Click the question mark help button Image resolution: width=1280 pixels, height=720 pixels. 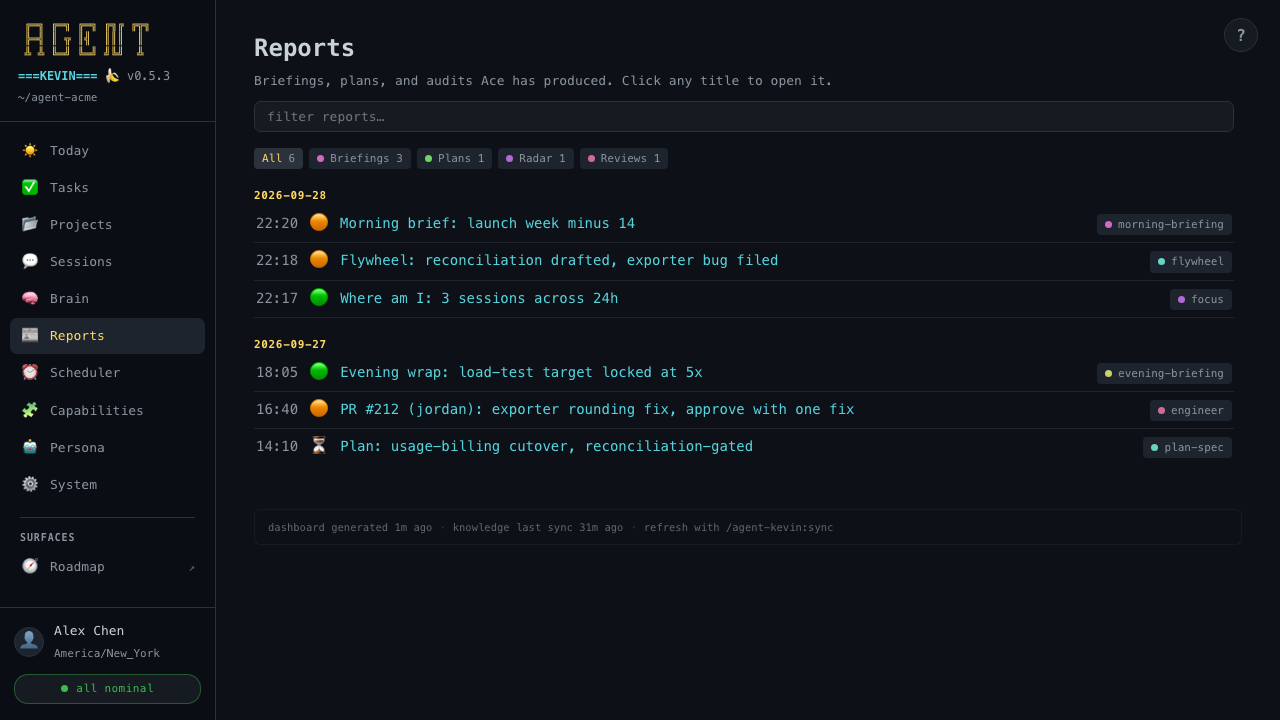point(1241,35)
